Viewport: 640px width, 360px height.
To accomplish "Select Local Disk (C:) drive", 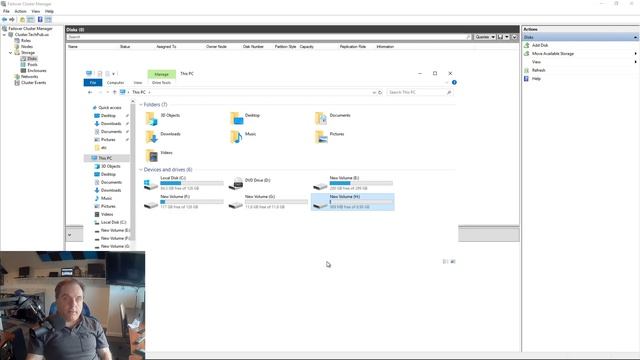I will (x=184, y=183).
